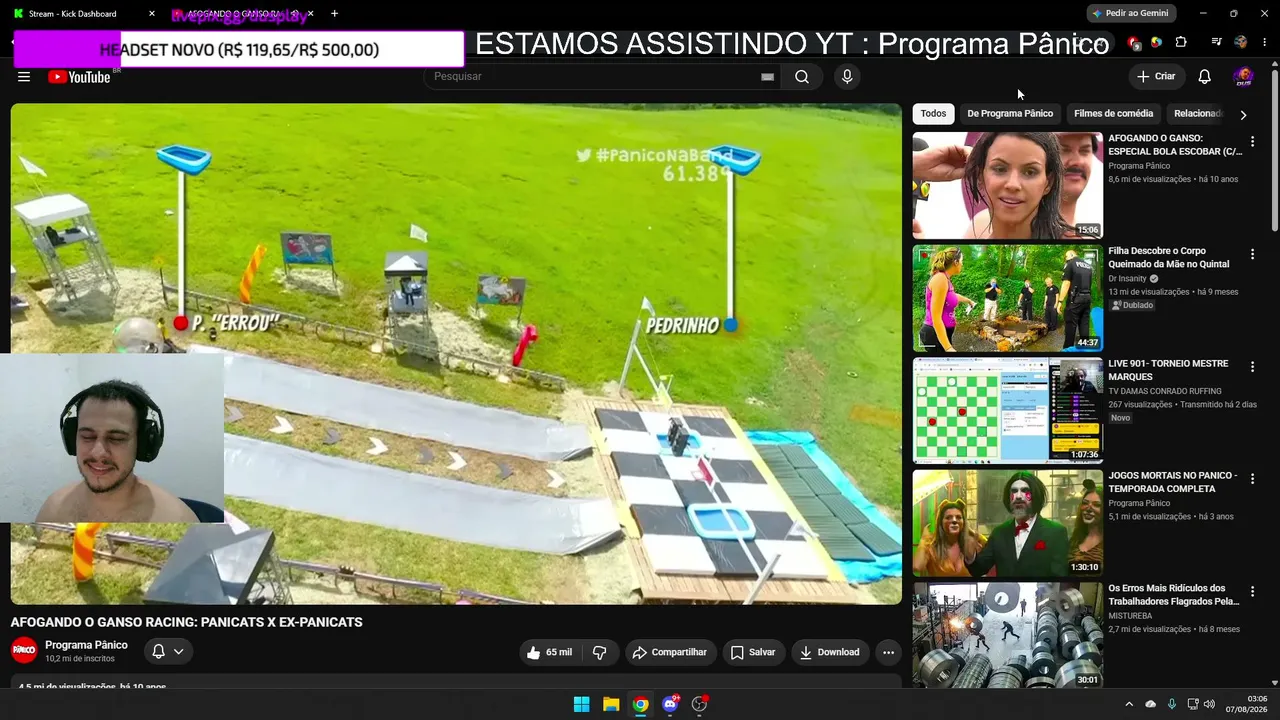Open Discord from the taskbar

[670, 704]
